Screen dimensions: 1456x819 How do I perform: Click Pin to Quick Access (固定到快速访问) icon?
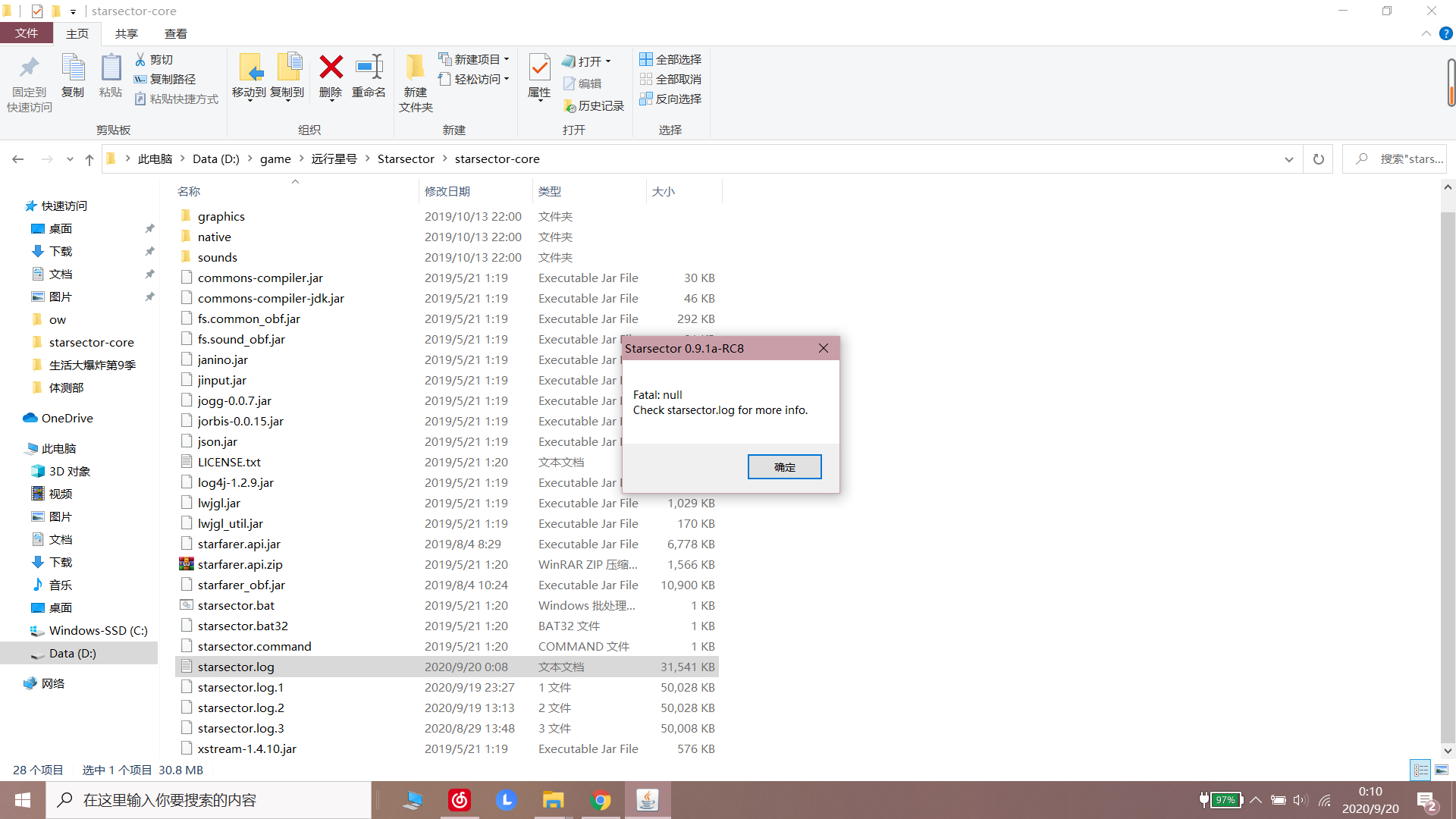coord(30,68)
